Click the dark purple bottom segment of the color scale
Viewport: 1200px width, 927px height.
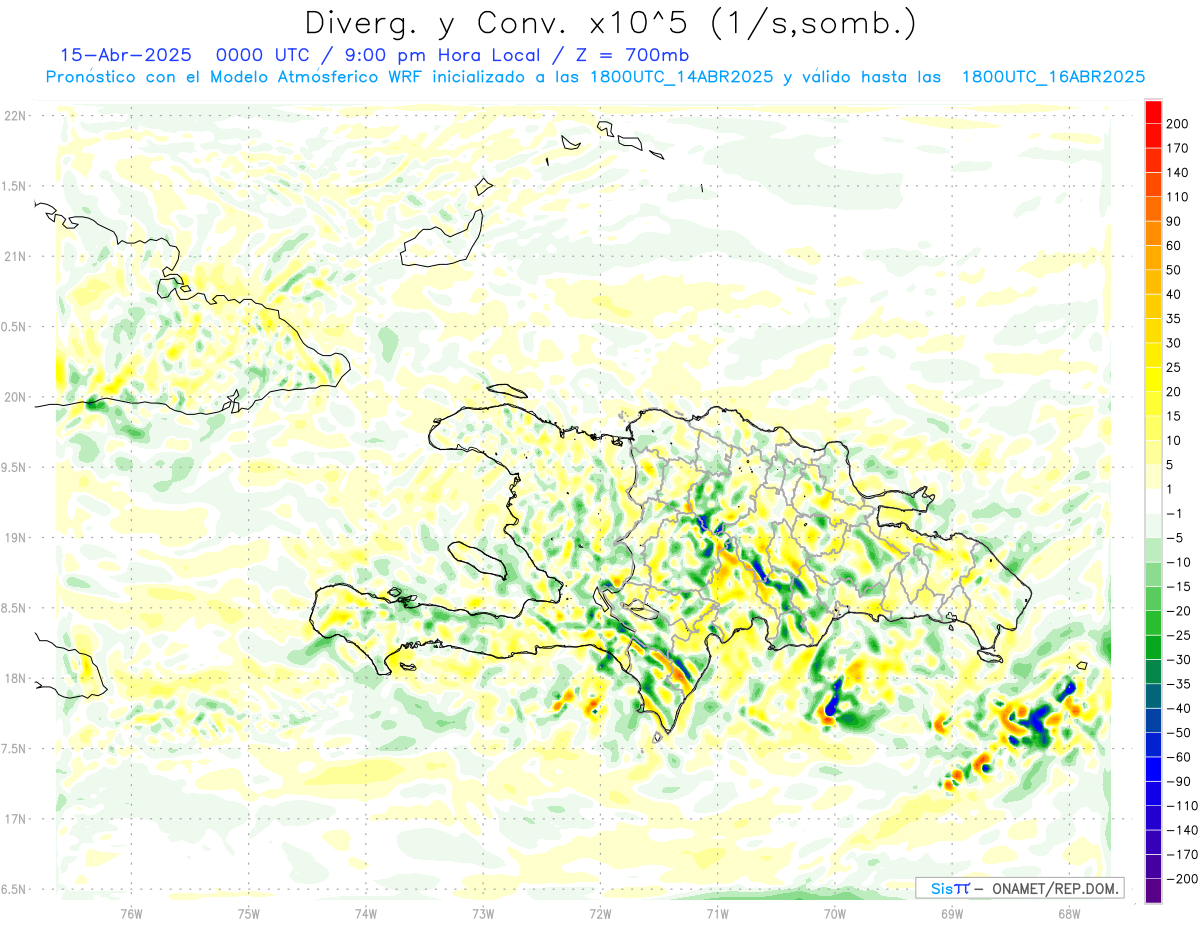1154,891
